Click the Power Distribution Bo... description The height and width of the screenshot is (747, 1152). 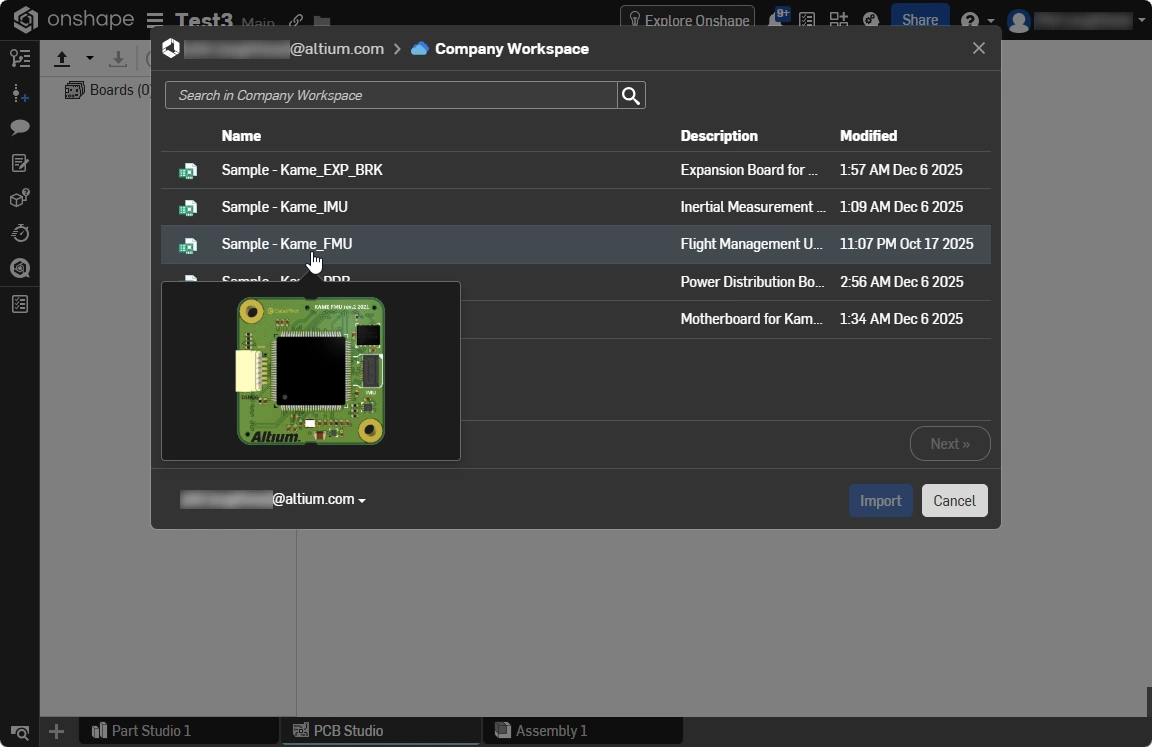(x=752, y=282)
